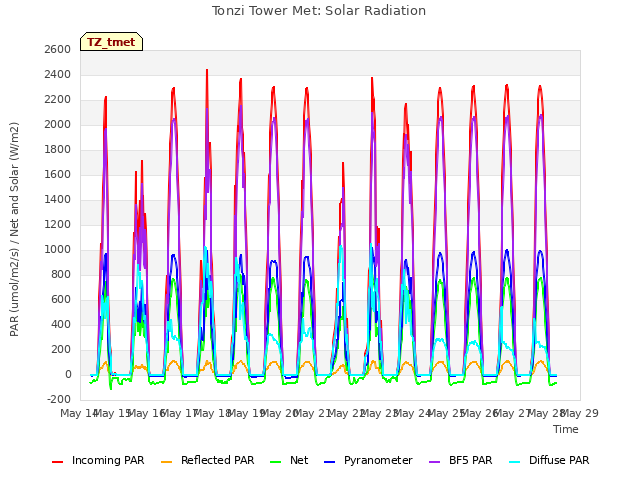This screenshot has height=480, width=640.
Task: Click the TZ_tmet label box
Action: (x=111, y=42)
